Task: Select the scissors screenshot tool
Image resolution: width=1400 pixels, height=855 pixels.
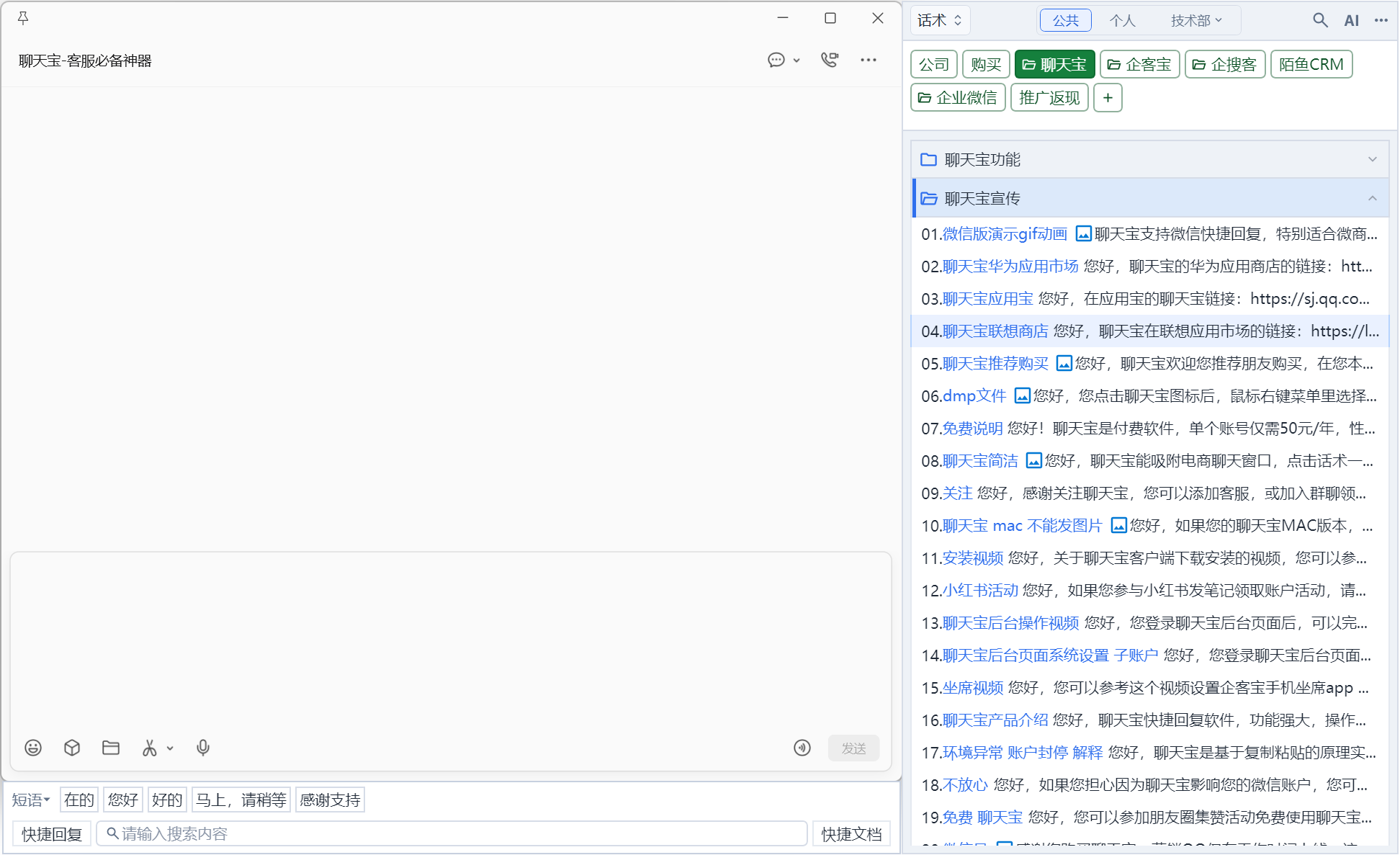Action: pos(150,748)
